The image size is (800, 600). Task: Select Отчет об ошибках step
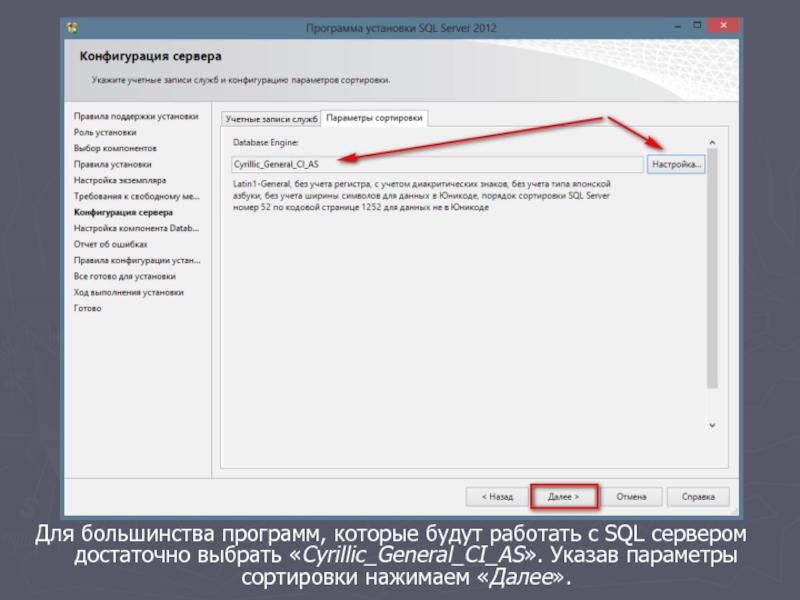click(110, 244)
